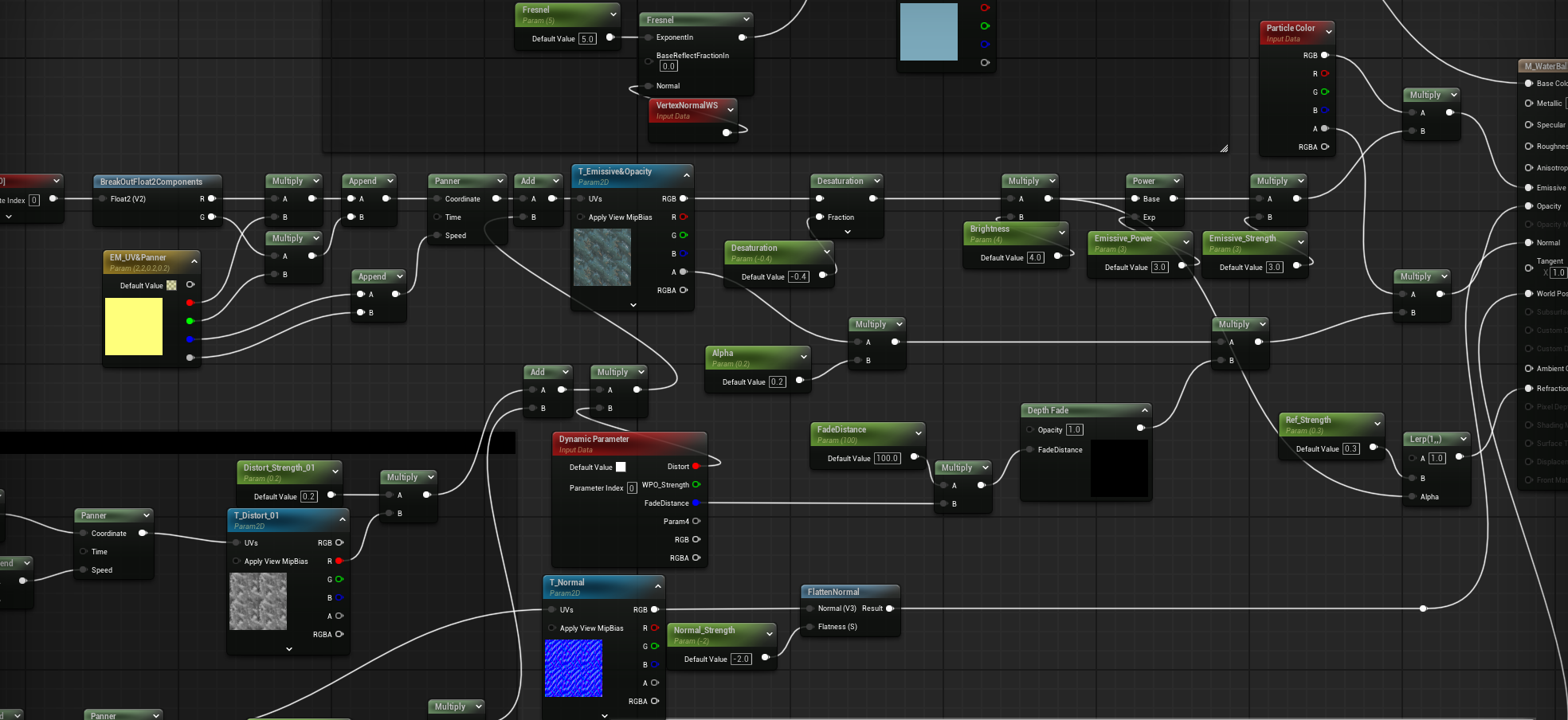The image size is (1568, 720).
Task: Collapse the T_Normal node with its arrow
Action: pos(658,586)
